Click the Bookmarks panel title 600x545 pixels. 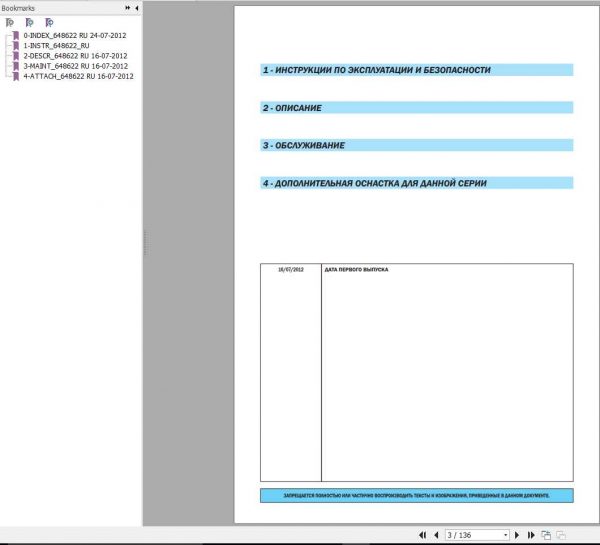pyautogui.click(x=18, y=8)
